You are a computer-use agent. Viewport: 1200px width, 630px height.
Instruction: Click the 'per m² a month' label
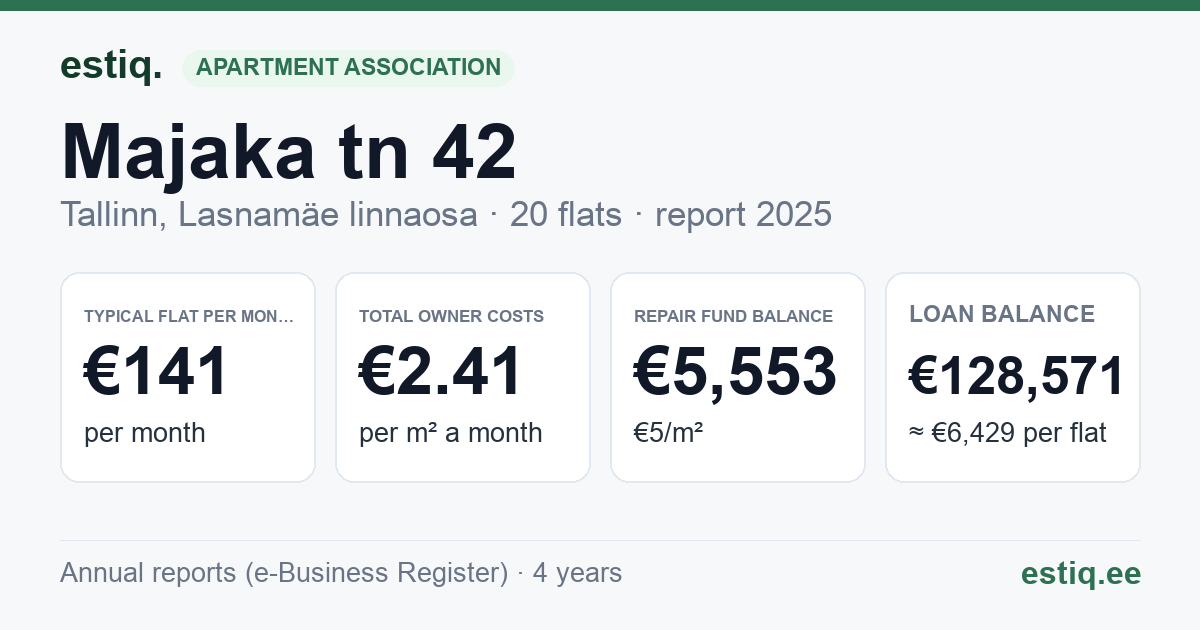(x=451, y=433)
